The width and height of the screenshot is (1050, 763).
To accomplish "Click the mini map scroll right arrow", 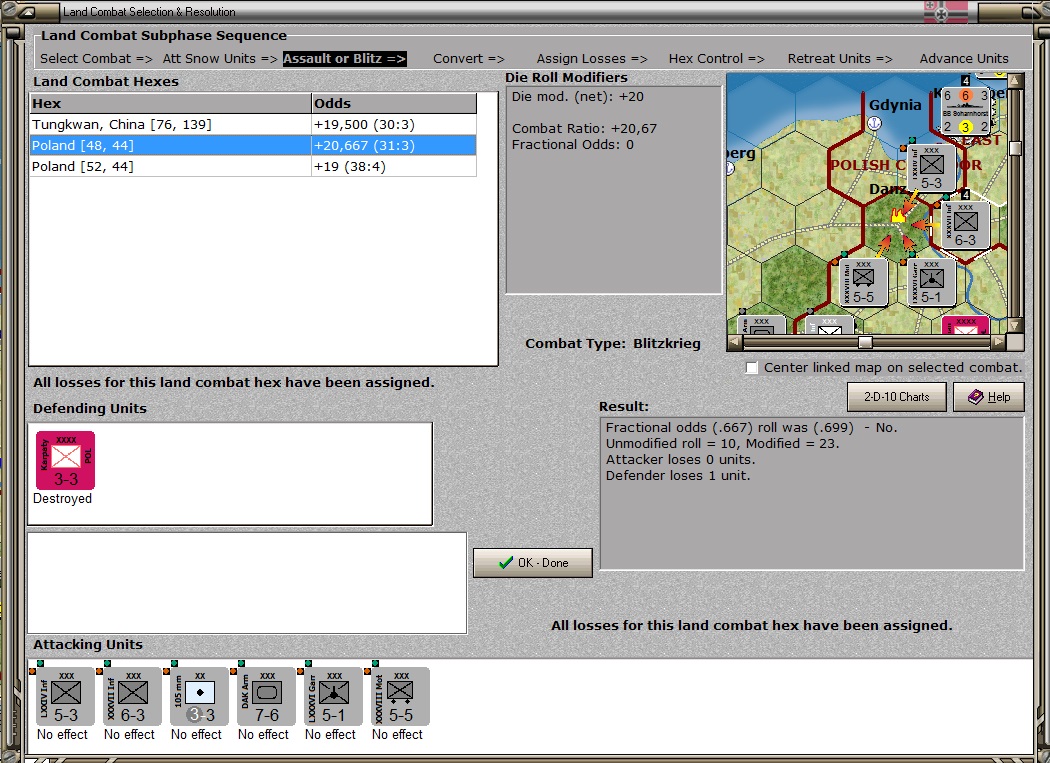I will point(998,342).
